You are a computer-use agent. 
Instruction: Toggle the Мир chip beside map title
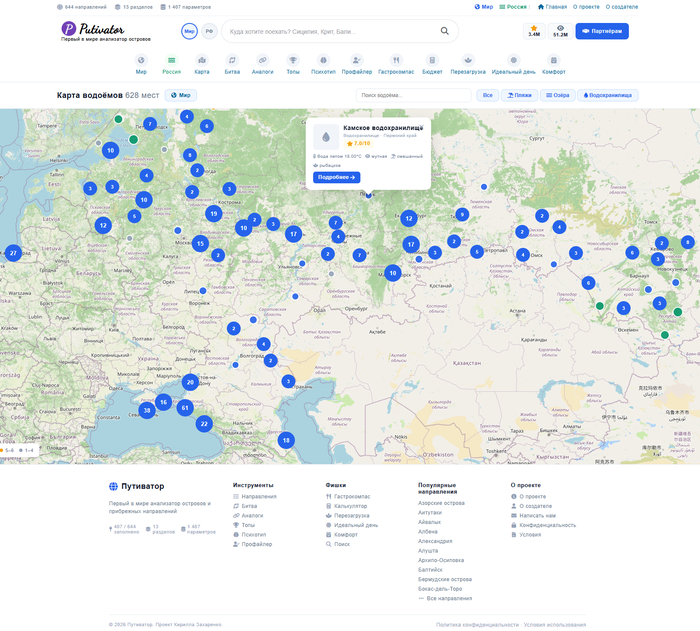(181, 95)
